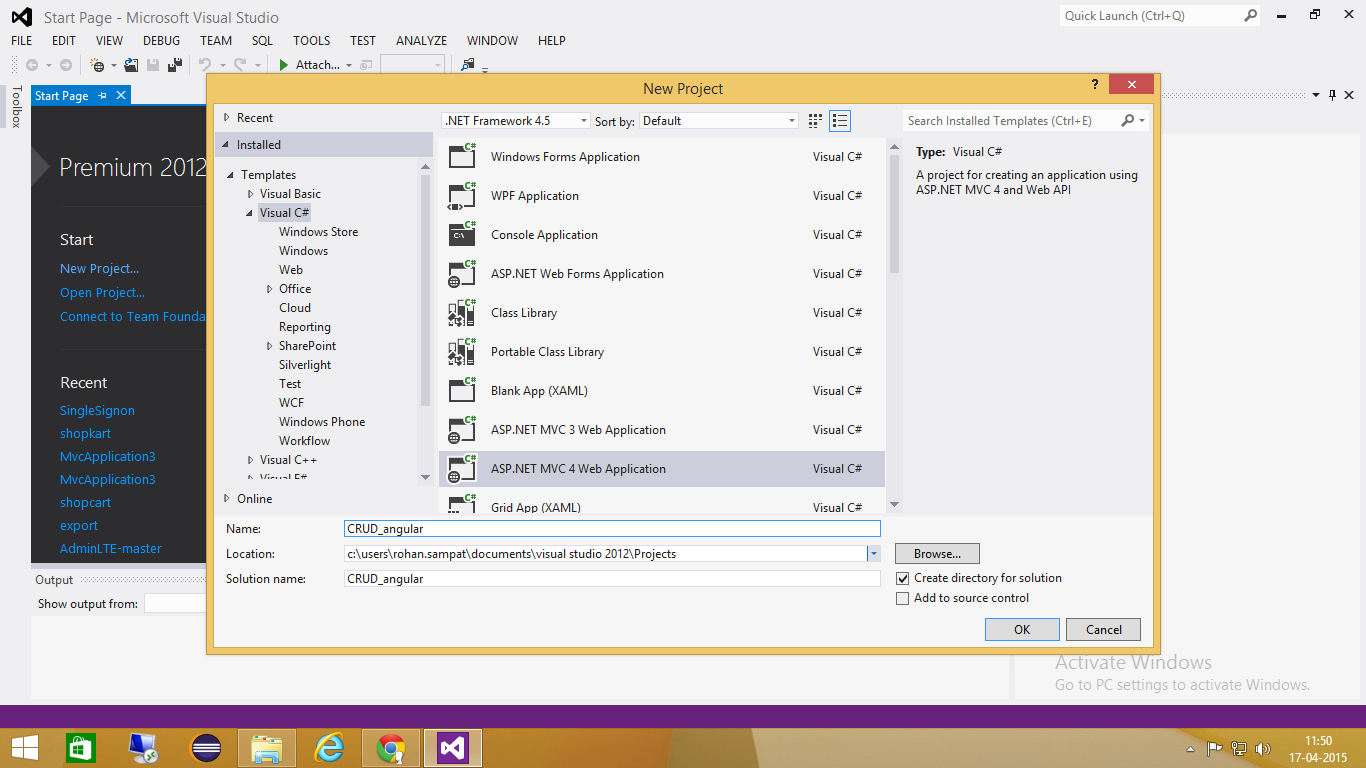
Task: Click the Browse... button
Action: coord(937,553)
